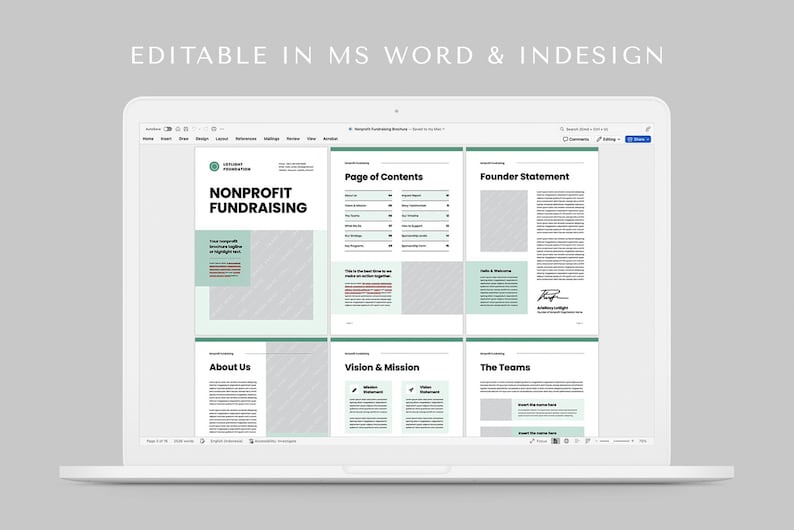Select the Outline view icon
The width and height of the screenshot is (794, 530).
[577, 441]
